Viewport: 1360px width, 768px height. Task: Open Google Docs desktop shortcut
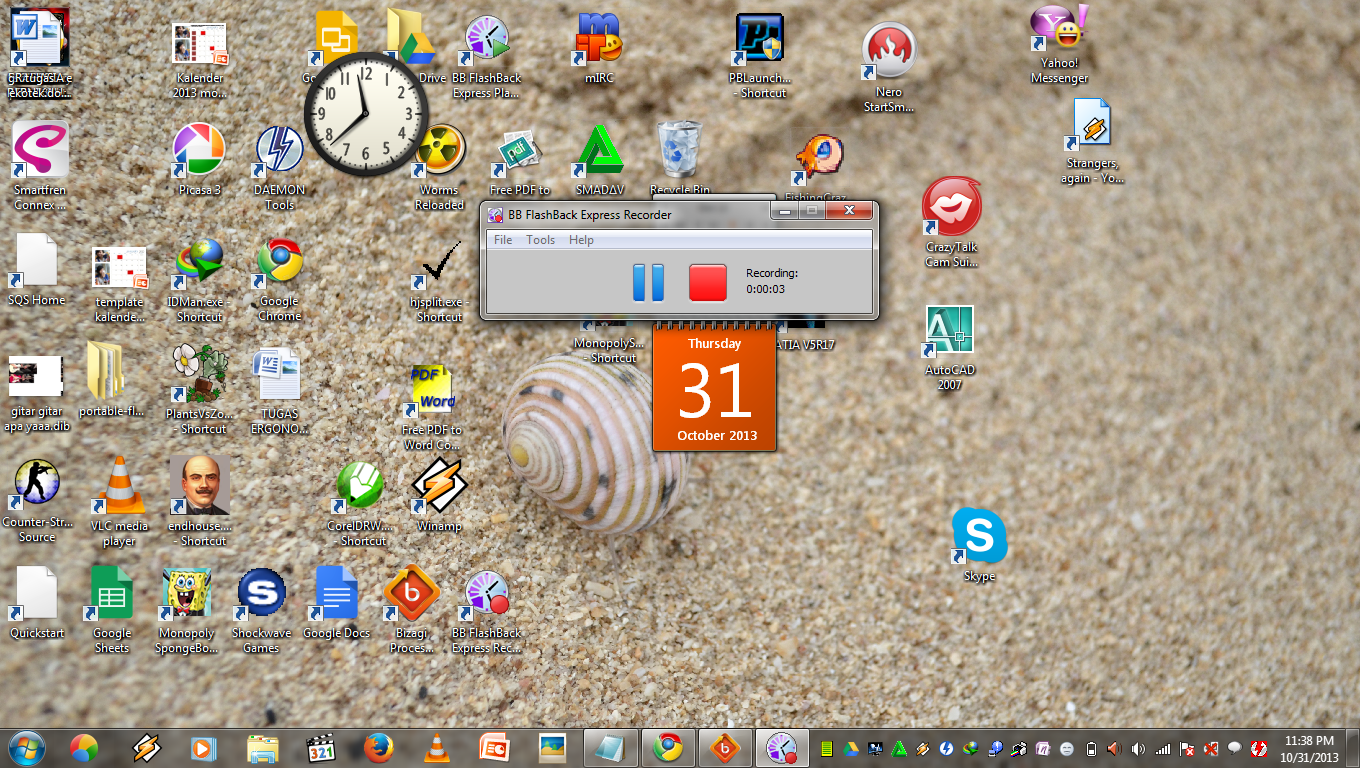[x=336, y=602]
